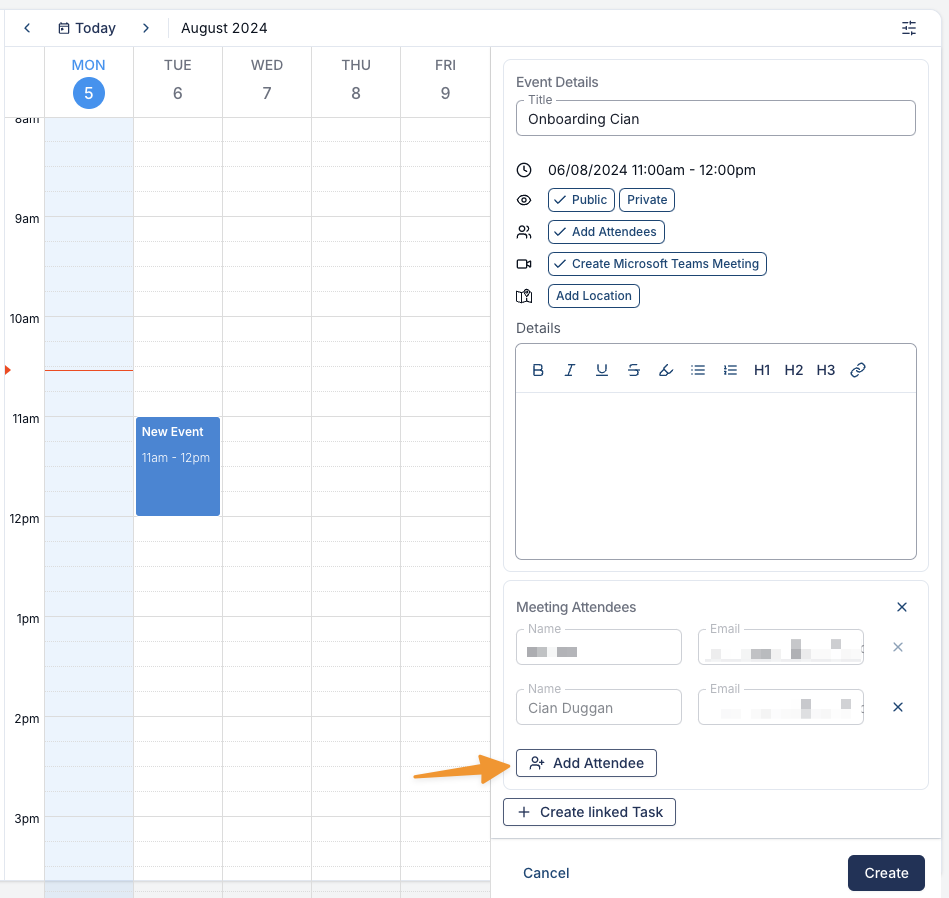Go to next week with right chevron
949x898 pixels.
[146, 28]
